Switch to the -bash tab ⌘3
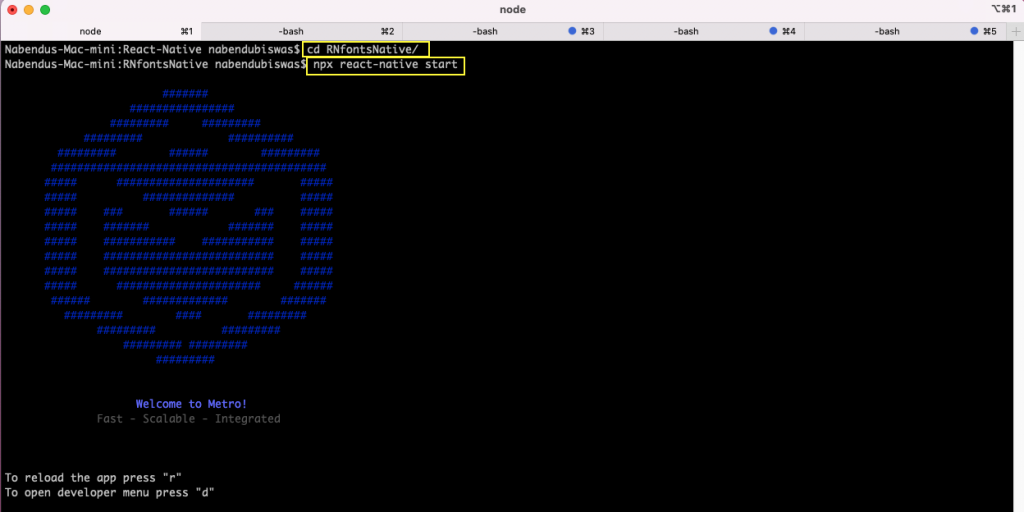This screenshot has height=512, width=1024. (x=503, y=31)
